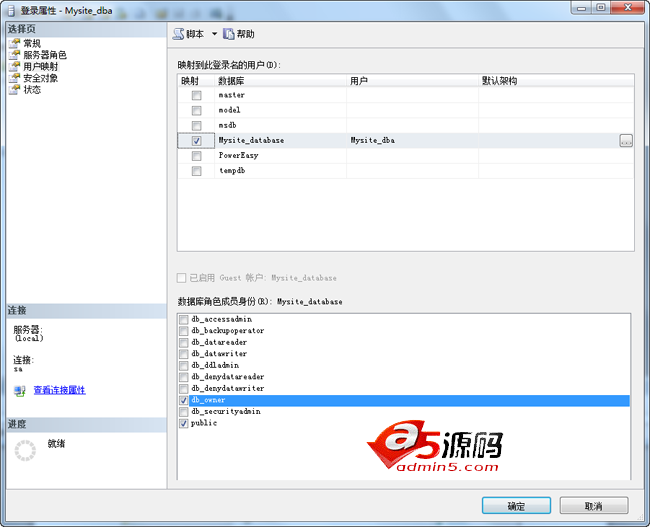Open the 查看连接属性 link

click(x=60, y=390)
